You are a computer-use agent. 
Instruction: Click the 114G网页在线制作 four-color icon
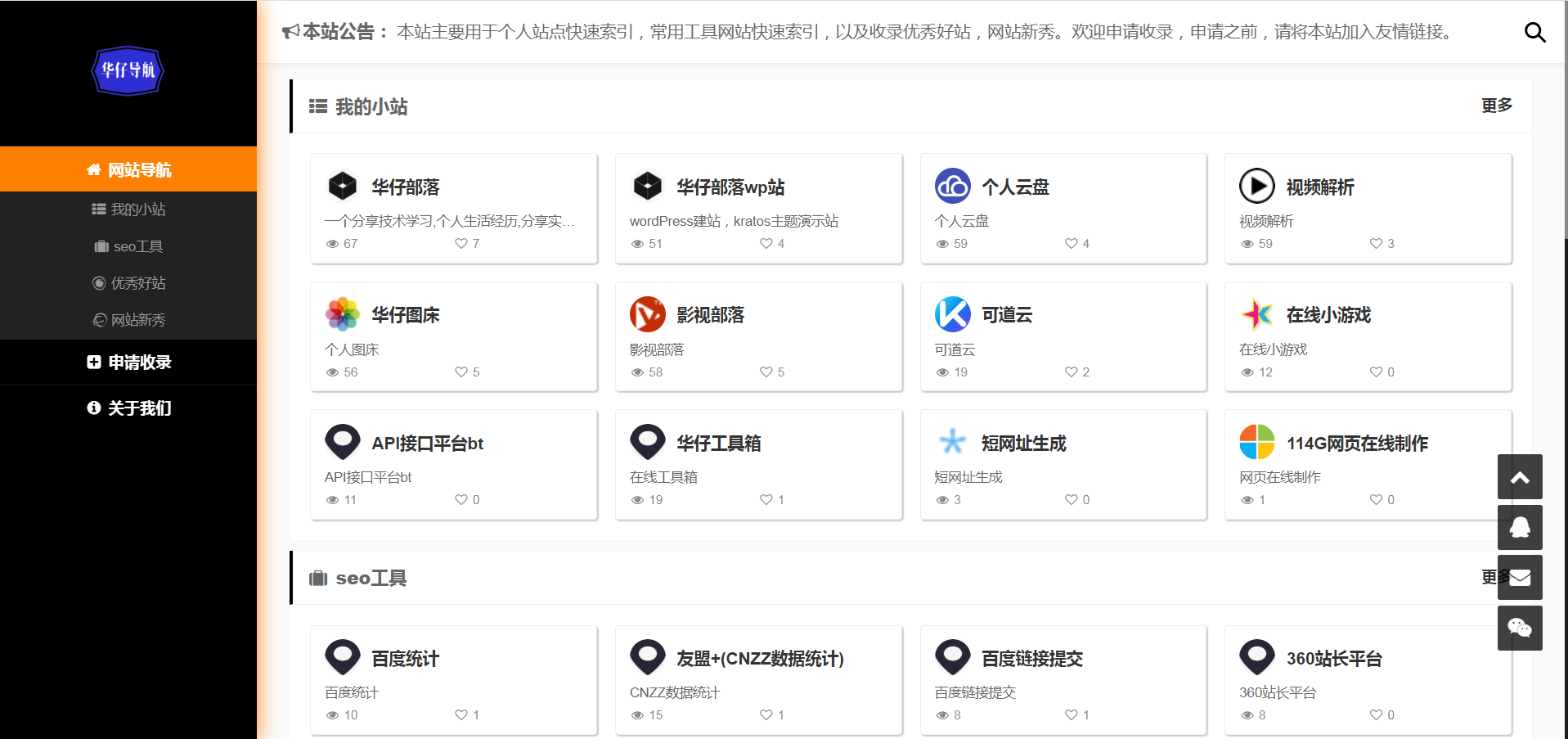point(1257,443)
